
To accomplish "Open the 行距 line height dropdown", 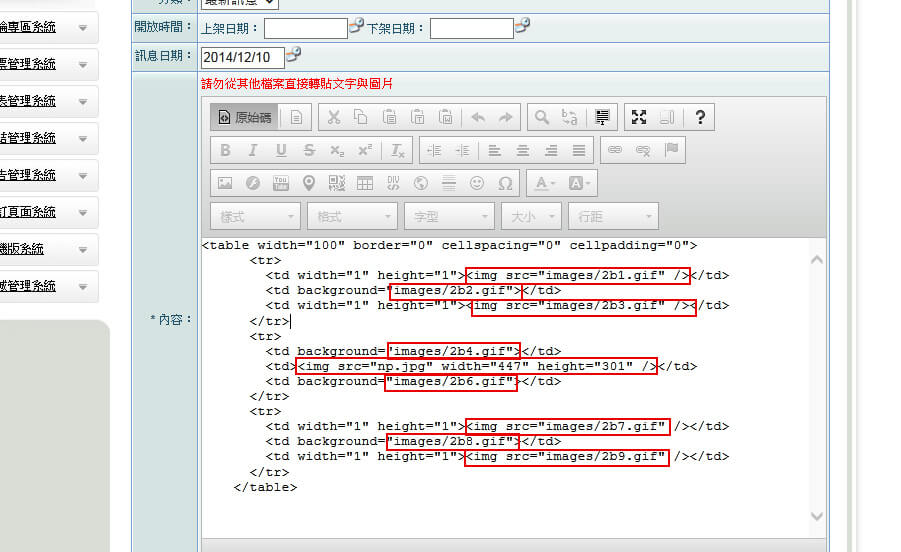I will (612, 216).
